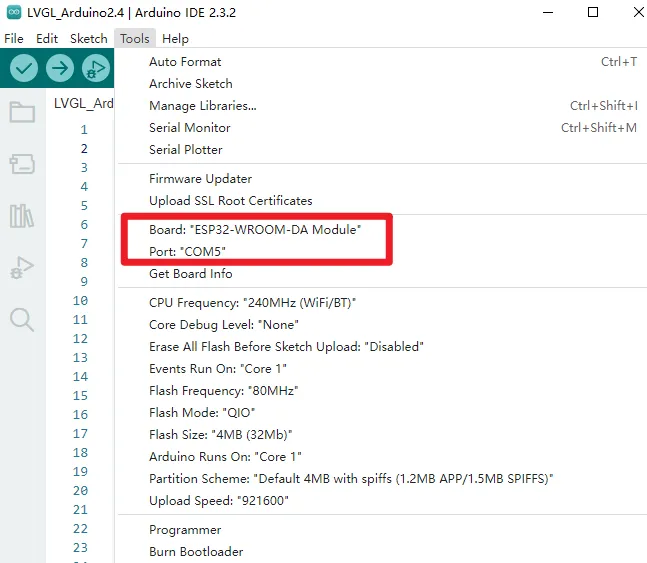Open the Boards Manager sidebar icon
This screenshot has width=647, height=563.
click(x=22, y=164)
